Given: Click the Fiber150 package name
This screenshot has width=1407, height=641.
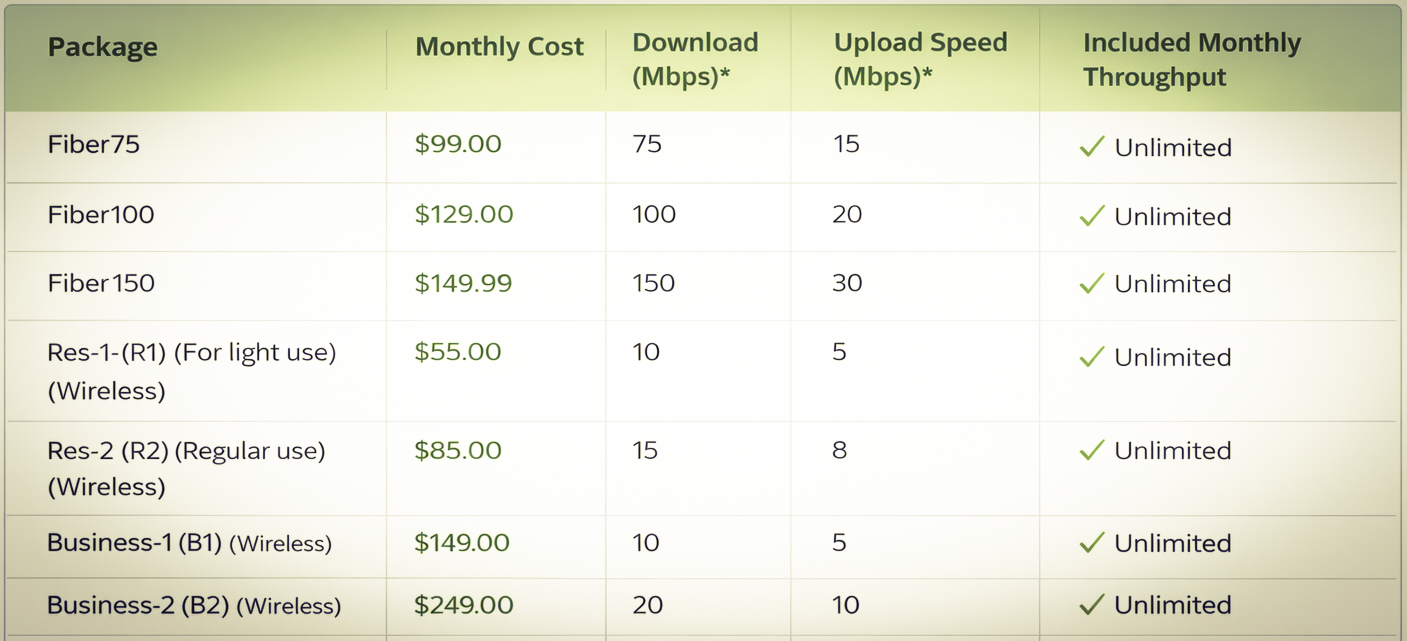Looking at the screenshot, I should pos(101,283).
